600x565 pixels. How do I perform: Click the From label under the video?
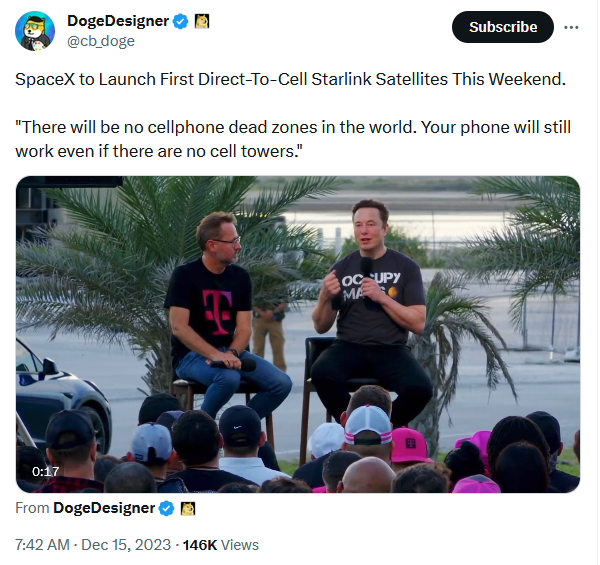[x=32, y=508]
